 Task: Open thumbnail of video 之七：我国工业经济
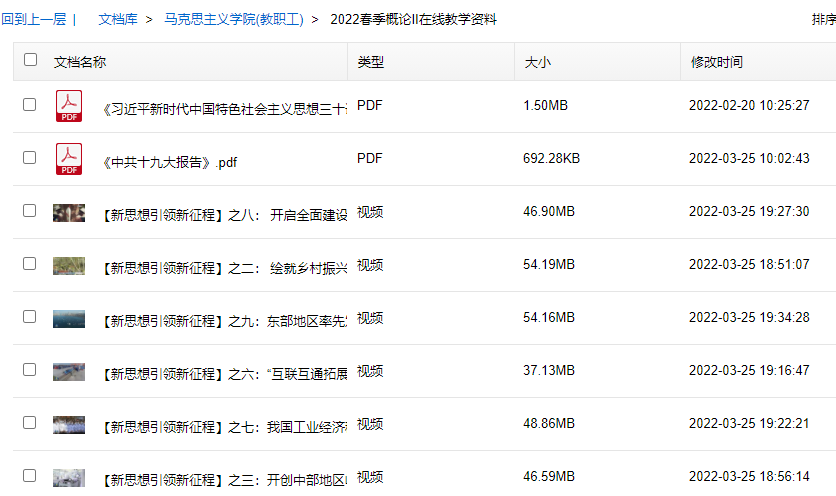tap(69, 425)
